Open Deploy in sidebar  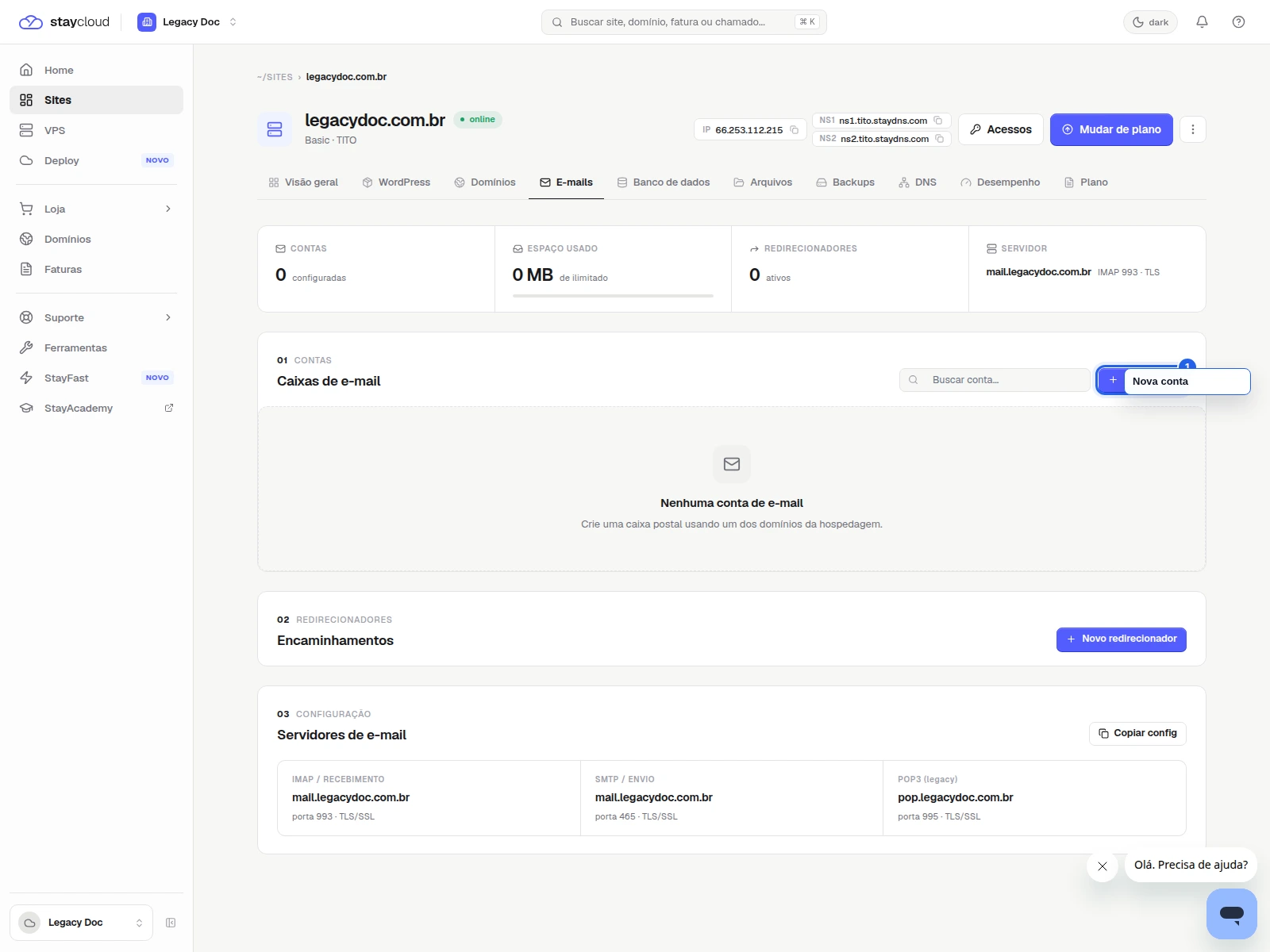[x=96, y=160]
